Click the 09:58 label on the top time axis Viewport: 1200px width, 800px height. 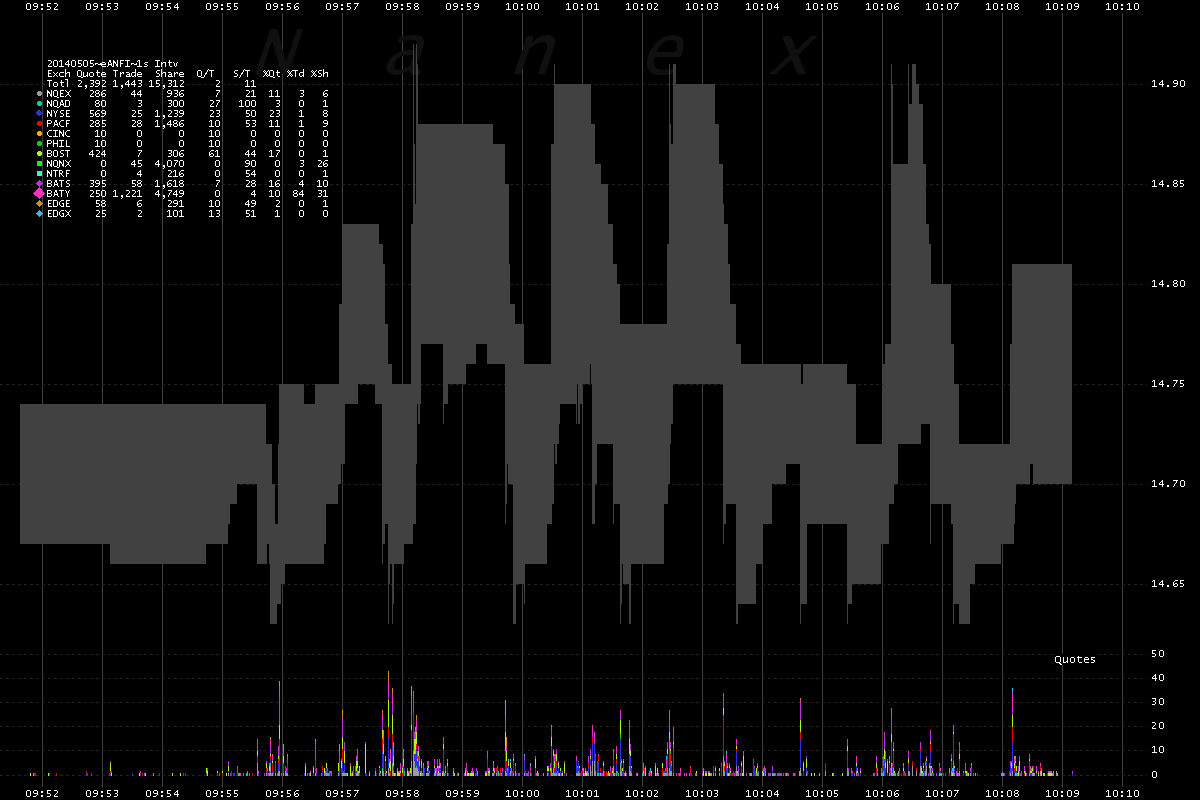[x=402, y=6]
